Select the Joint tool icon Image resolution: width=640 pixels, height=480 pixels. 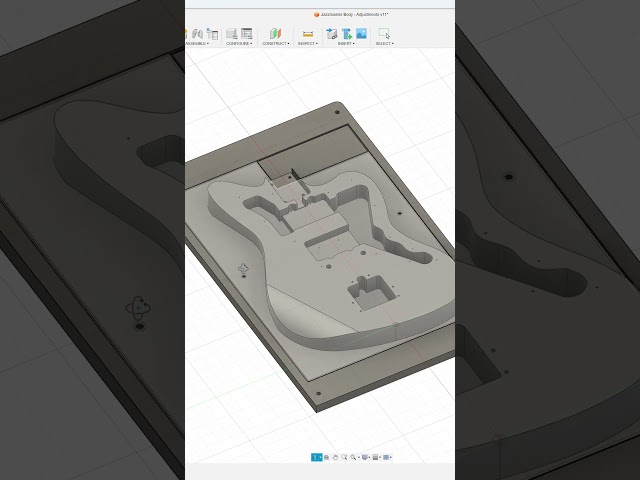point(198,33)
